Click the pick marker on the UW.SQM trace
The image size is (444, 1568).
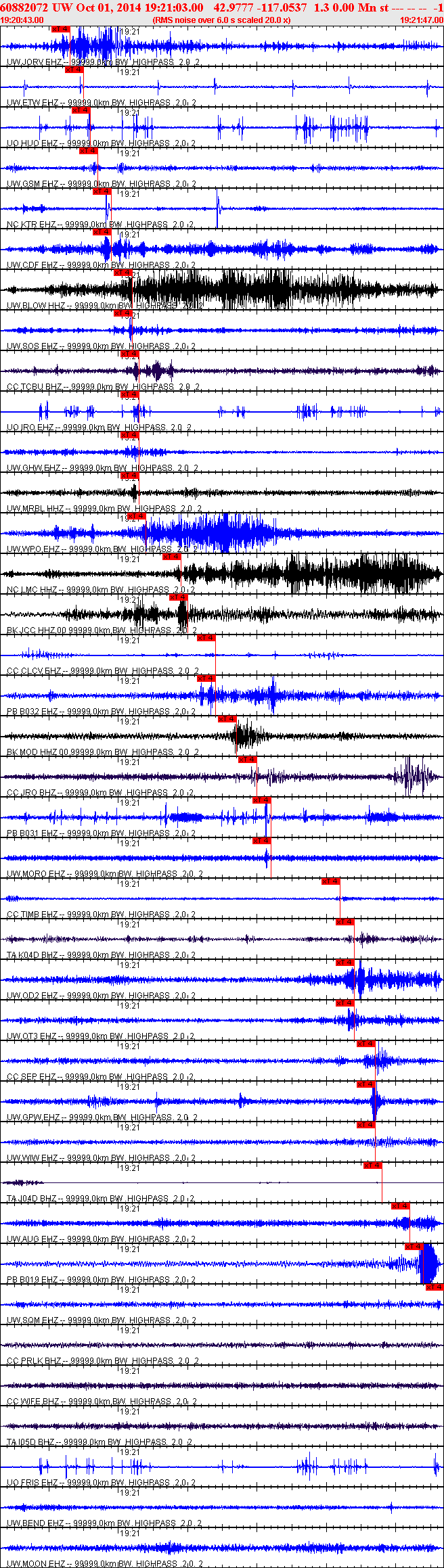click(435, 1287)
